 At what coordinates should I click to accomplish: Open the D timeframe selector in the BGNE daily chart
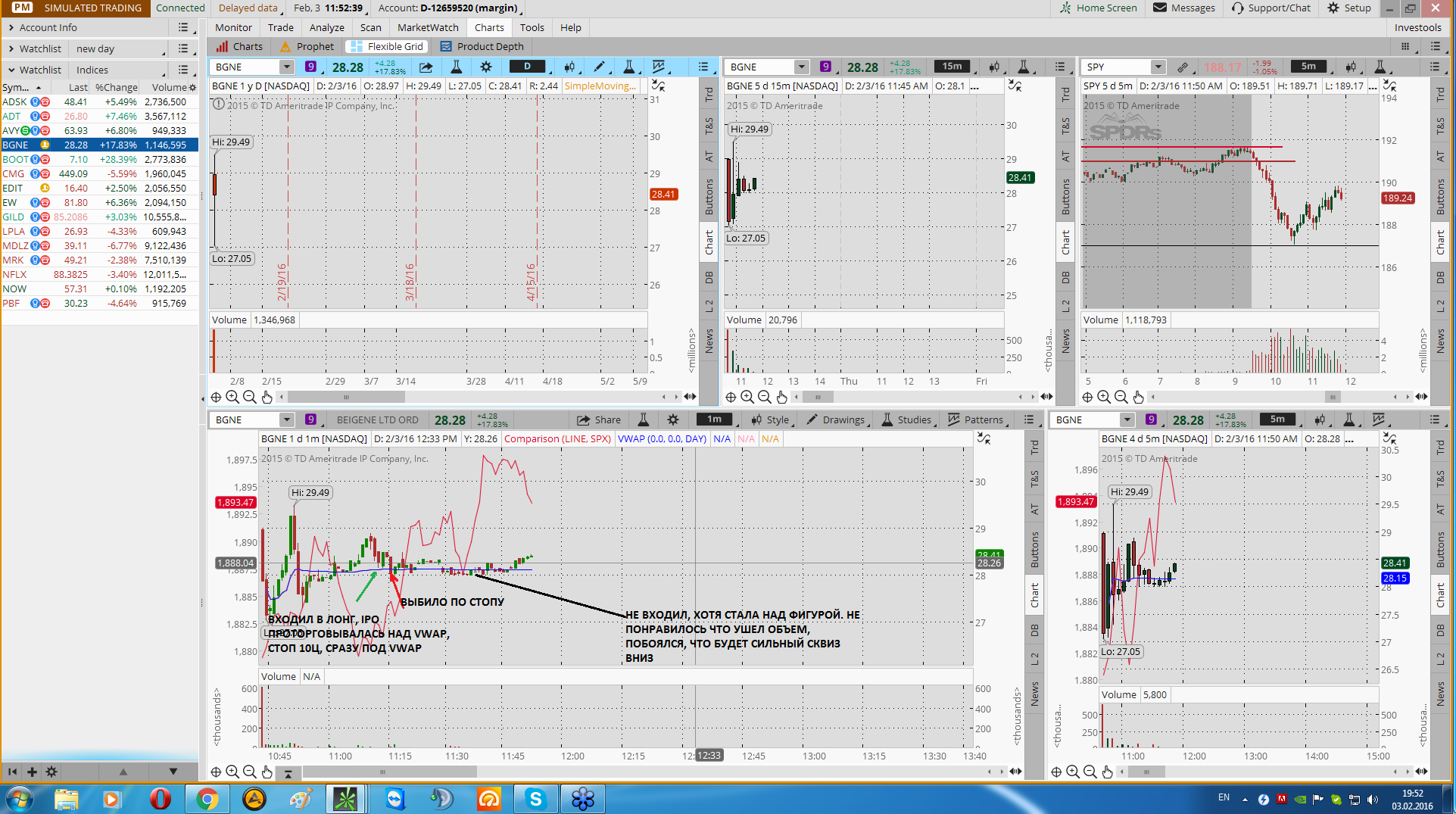[528, 67]
